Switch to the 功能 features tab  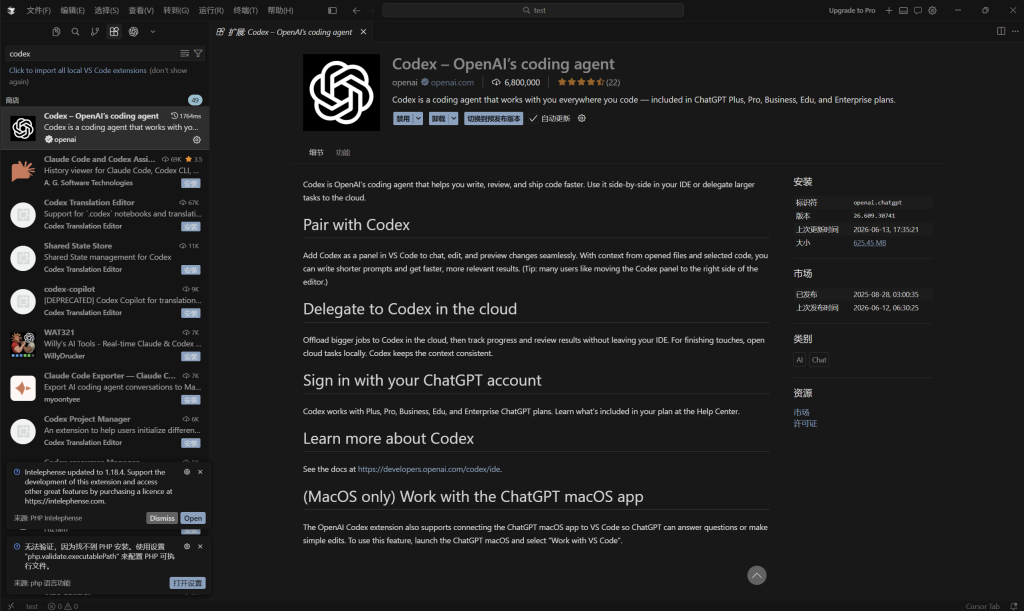coord(343,152)
